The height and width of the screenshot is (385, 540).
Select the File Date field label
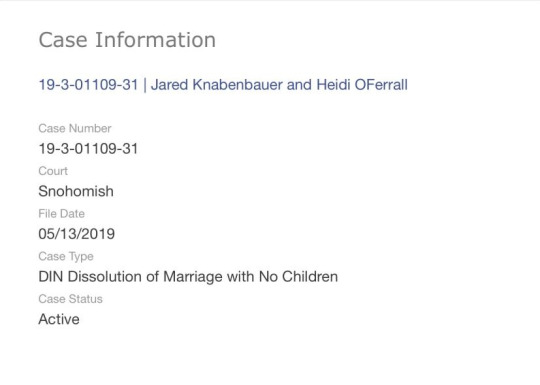(61, 214)
